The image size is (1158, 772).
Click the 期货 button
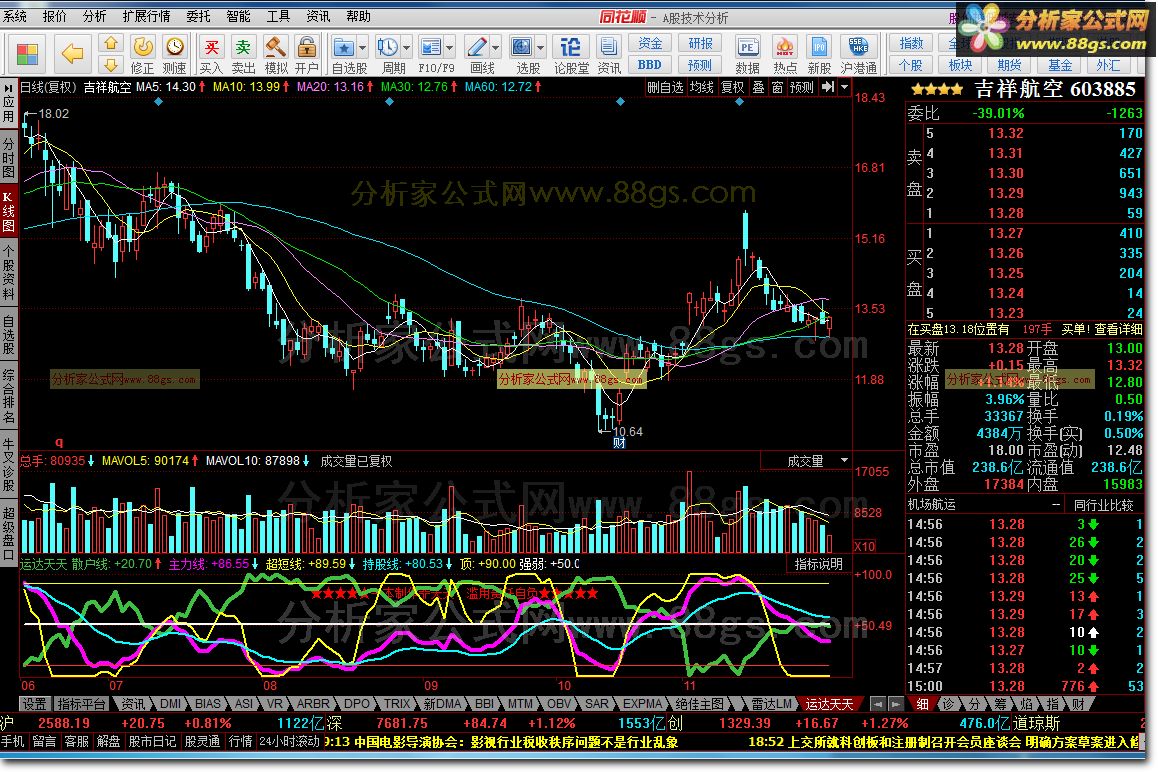coord(1010,65)
